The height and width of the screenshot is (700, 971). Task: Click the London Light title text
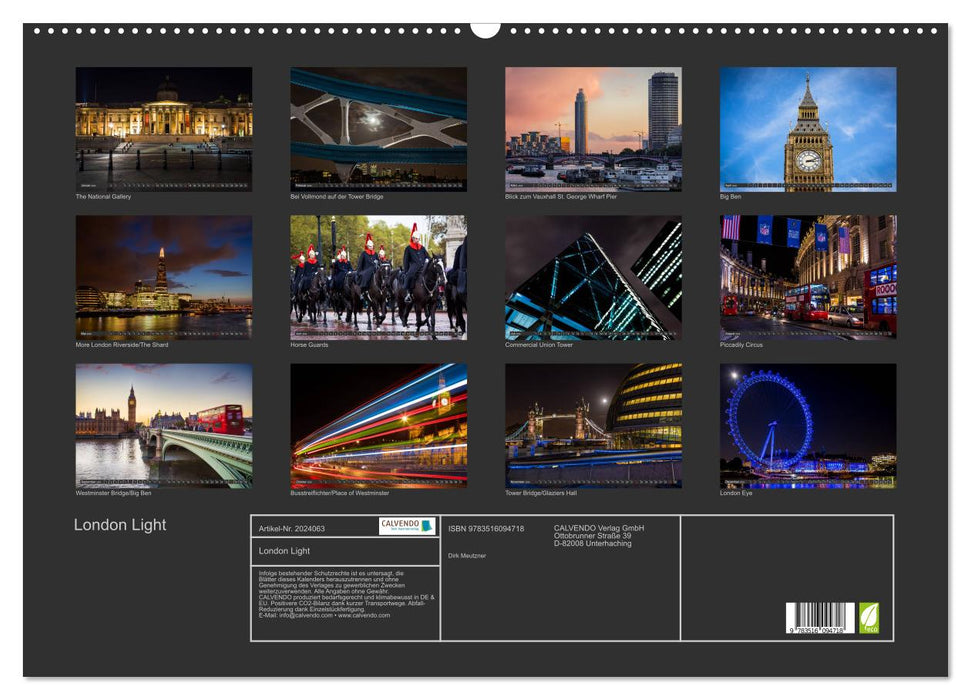coord(119,524)
